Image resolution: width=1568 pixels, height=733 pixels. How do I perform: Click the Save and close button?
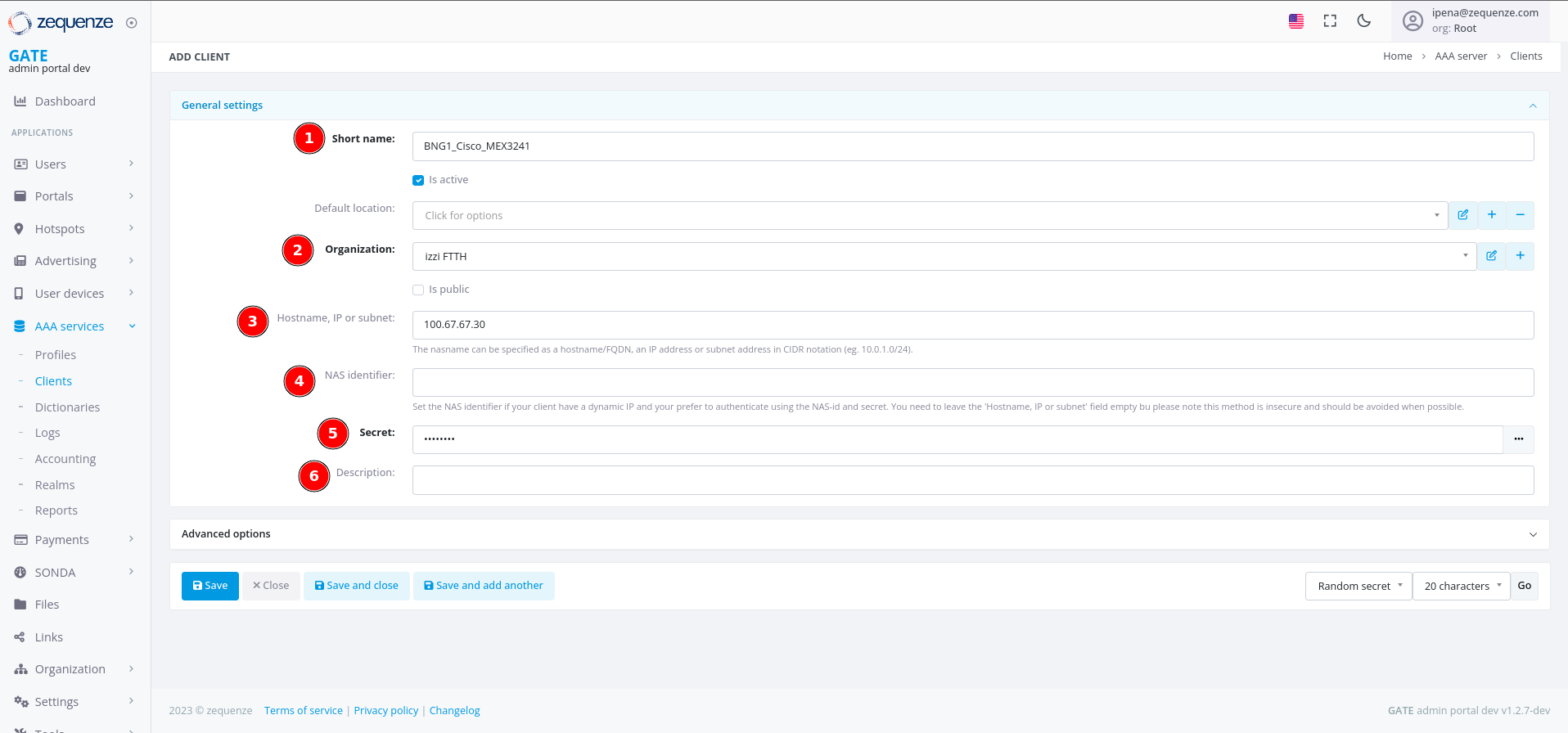tap(356, 586)
